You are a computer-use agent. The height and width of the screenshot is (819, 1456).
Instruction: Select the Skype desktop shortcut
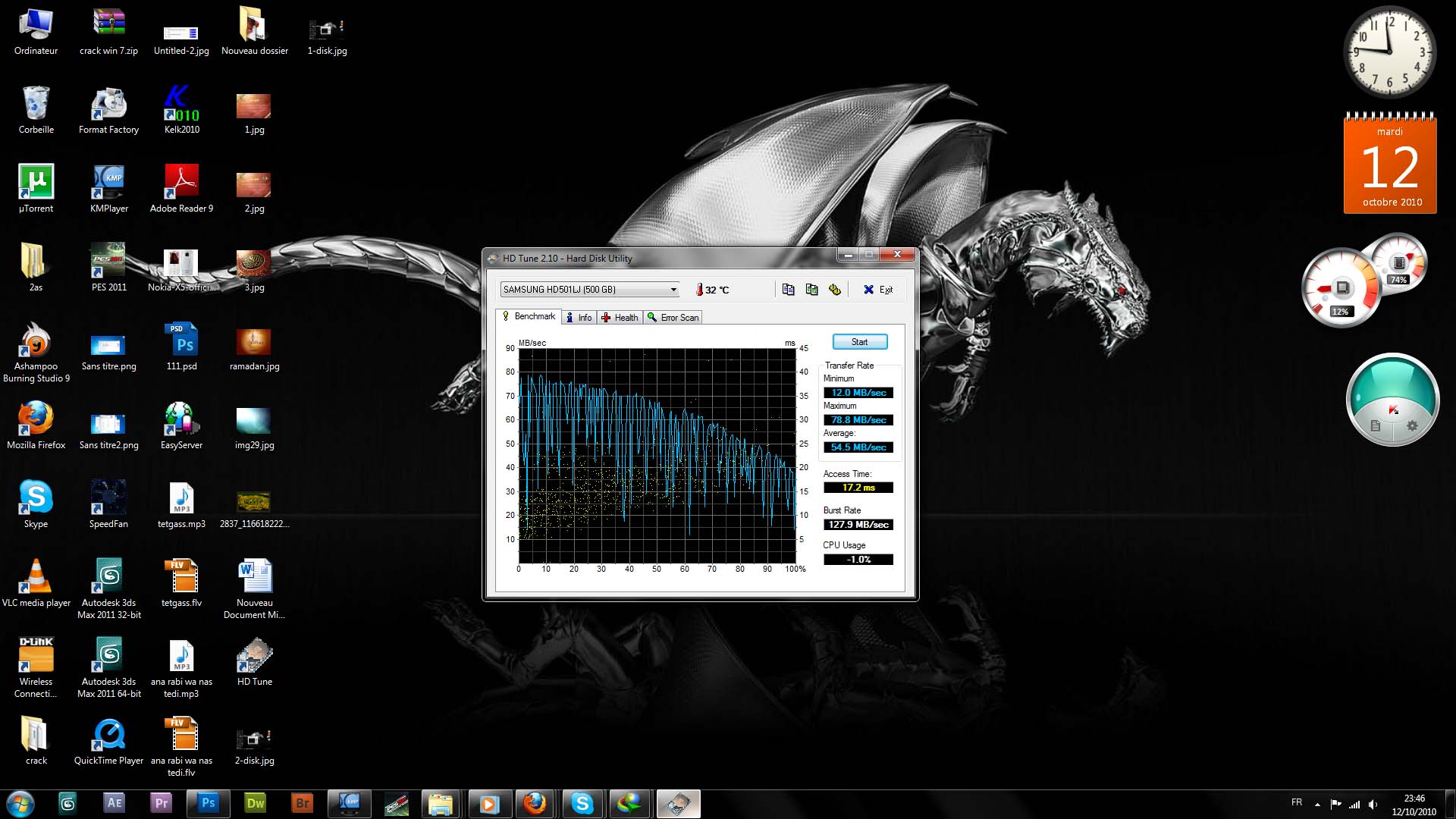(x=36, y=504)
